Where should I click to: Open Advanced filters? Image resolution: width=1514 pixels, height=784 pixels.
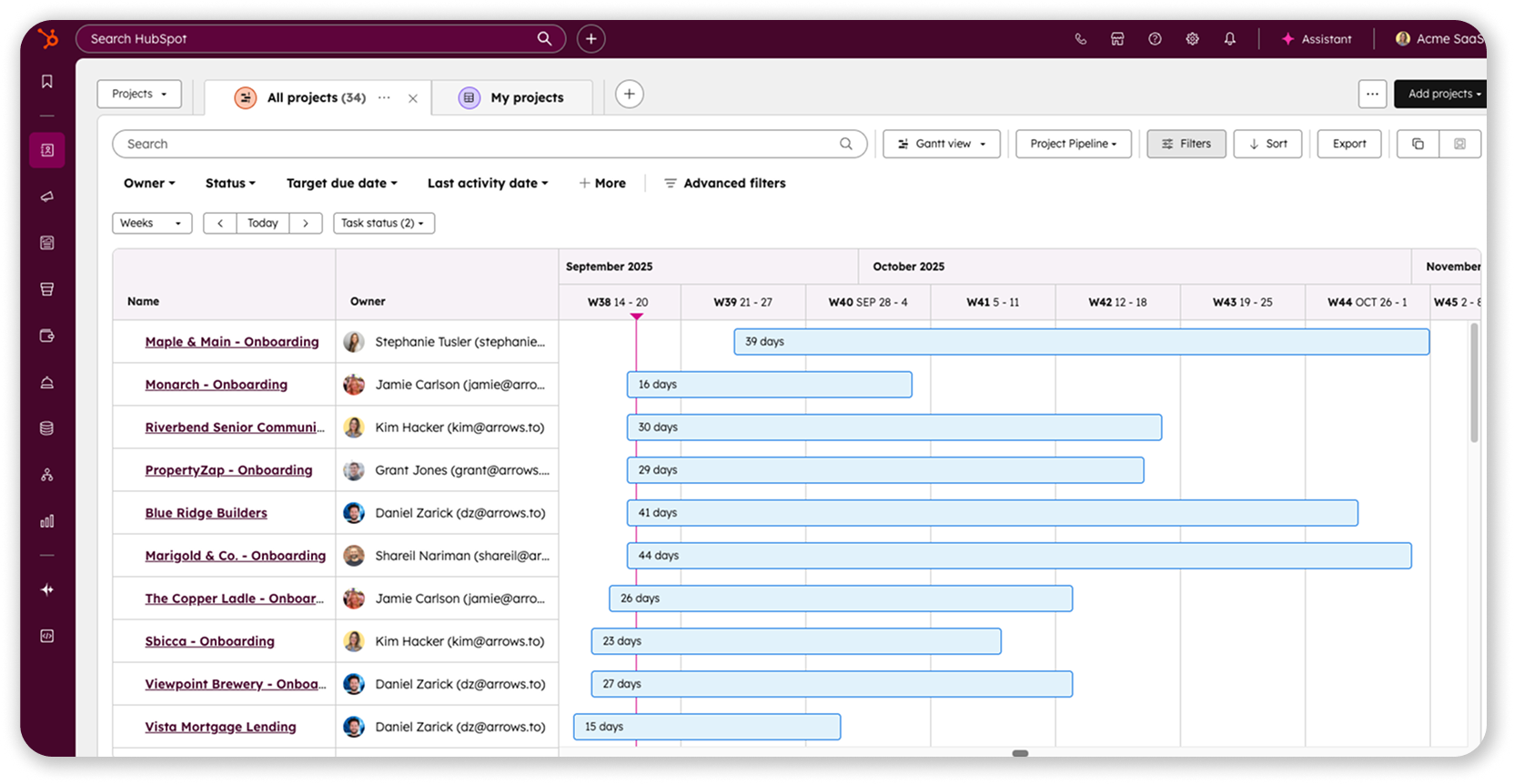(x=725, y=183)
